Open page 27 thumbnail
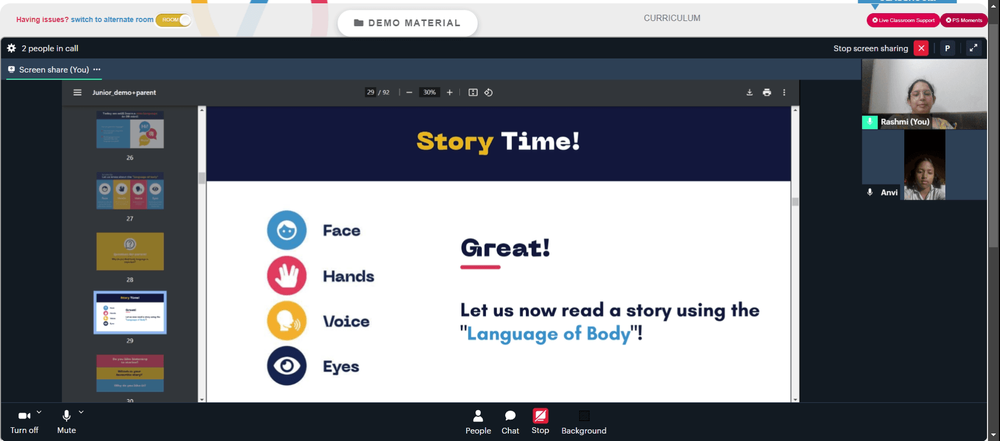The height and width of the screenshot is (441, 1000). [130, 191]
